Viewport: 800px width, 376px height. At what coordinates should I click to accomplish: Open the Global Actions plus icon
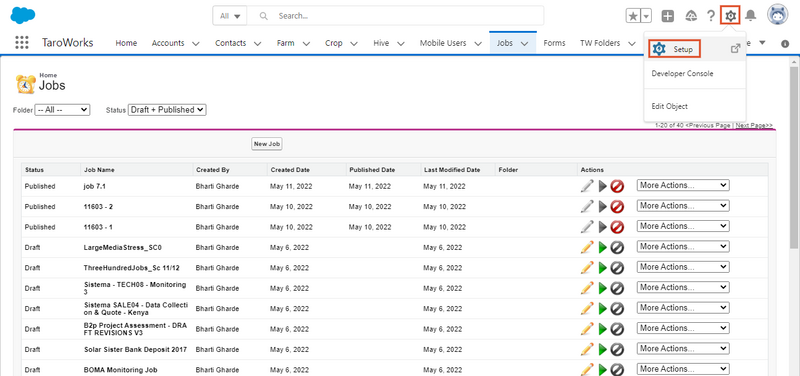667,16
